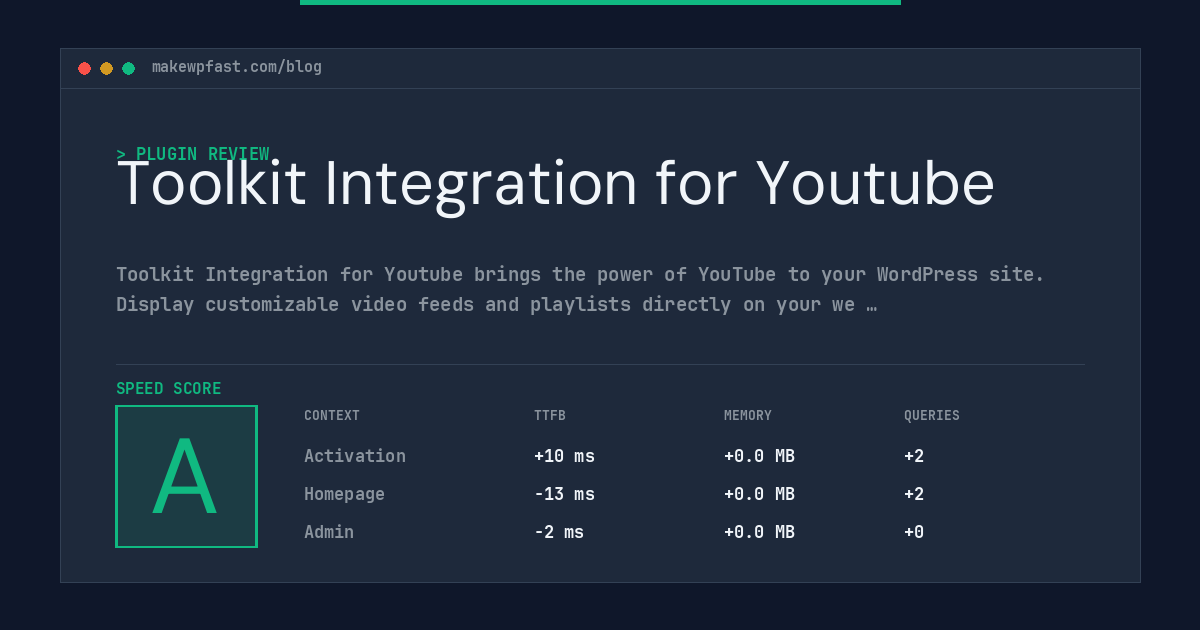The width and height of the screenshot is (1200, 630).
Task: Click the green window dot
Action: (x=128, y=68)
